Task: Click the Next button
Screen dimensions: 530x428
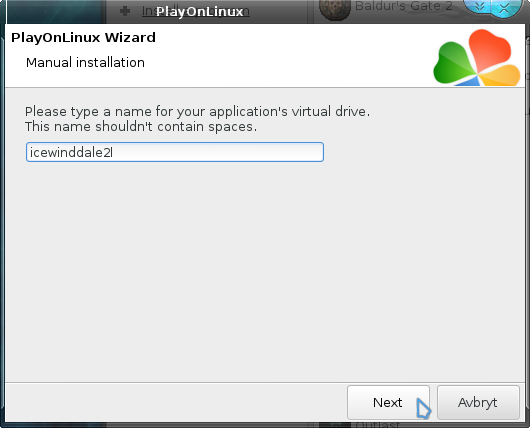Action: point(388,402)
